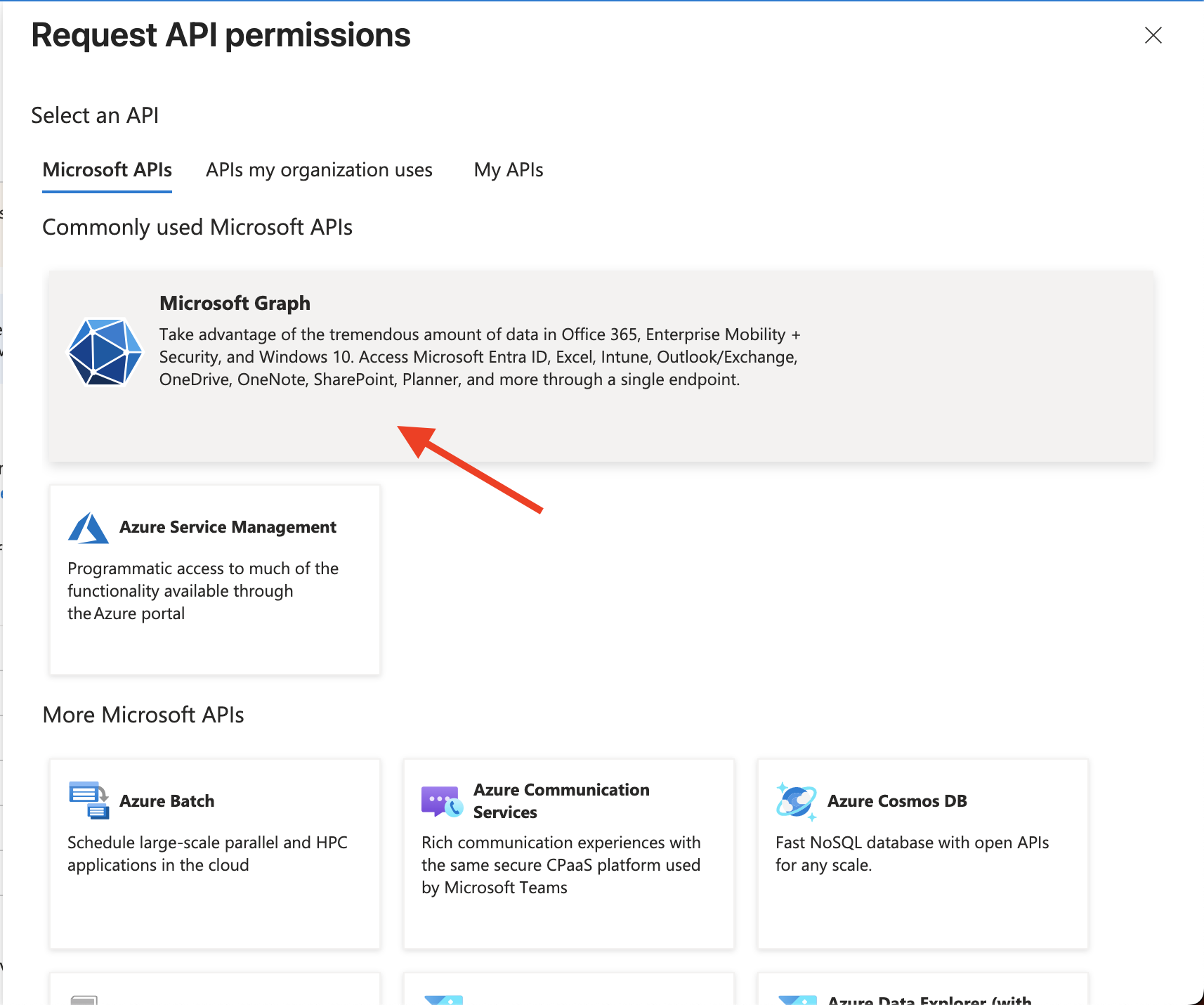Click the Azure Batch description text
This screenshot has width=1204, height=1005.
click(x=207, y=854)
